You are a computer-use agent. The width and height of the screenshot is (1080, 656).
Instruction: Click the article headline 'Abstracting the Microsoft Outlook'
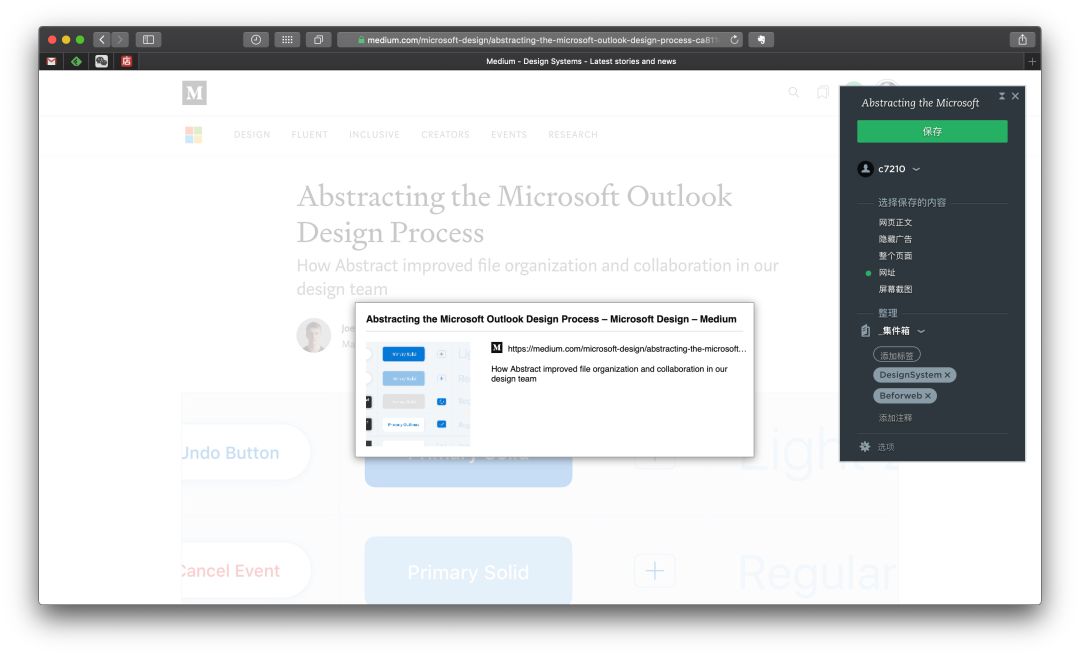coord(514,214)
